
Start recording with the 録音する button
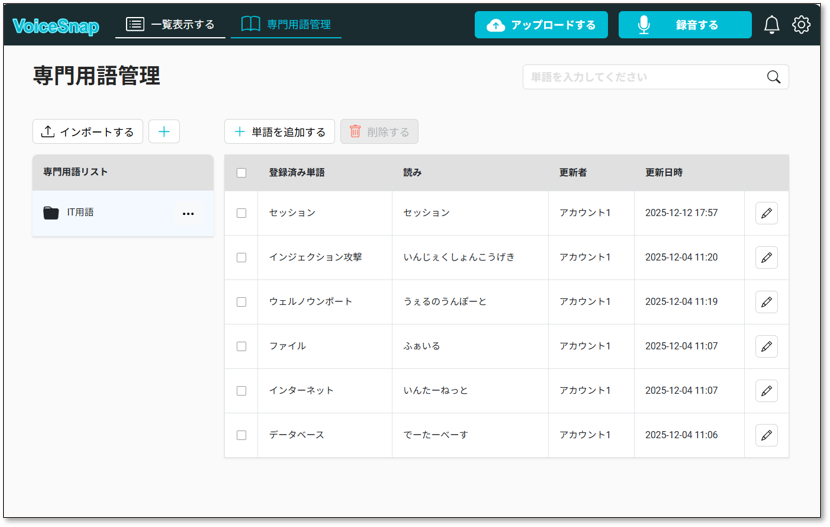tap(684, 25)
